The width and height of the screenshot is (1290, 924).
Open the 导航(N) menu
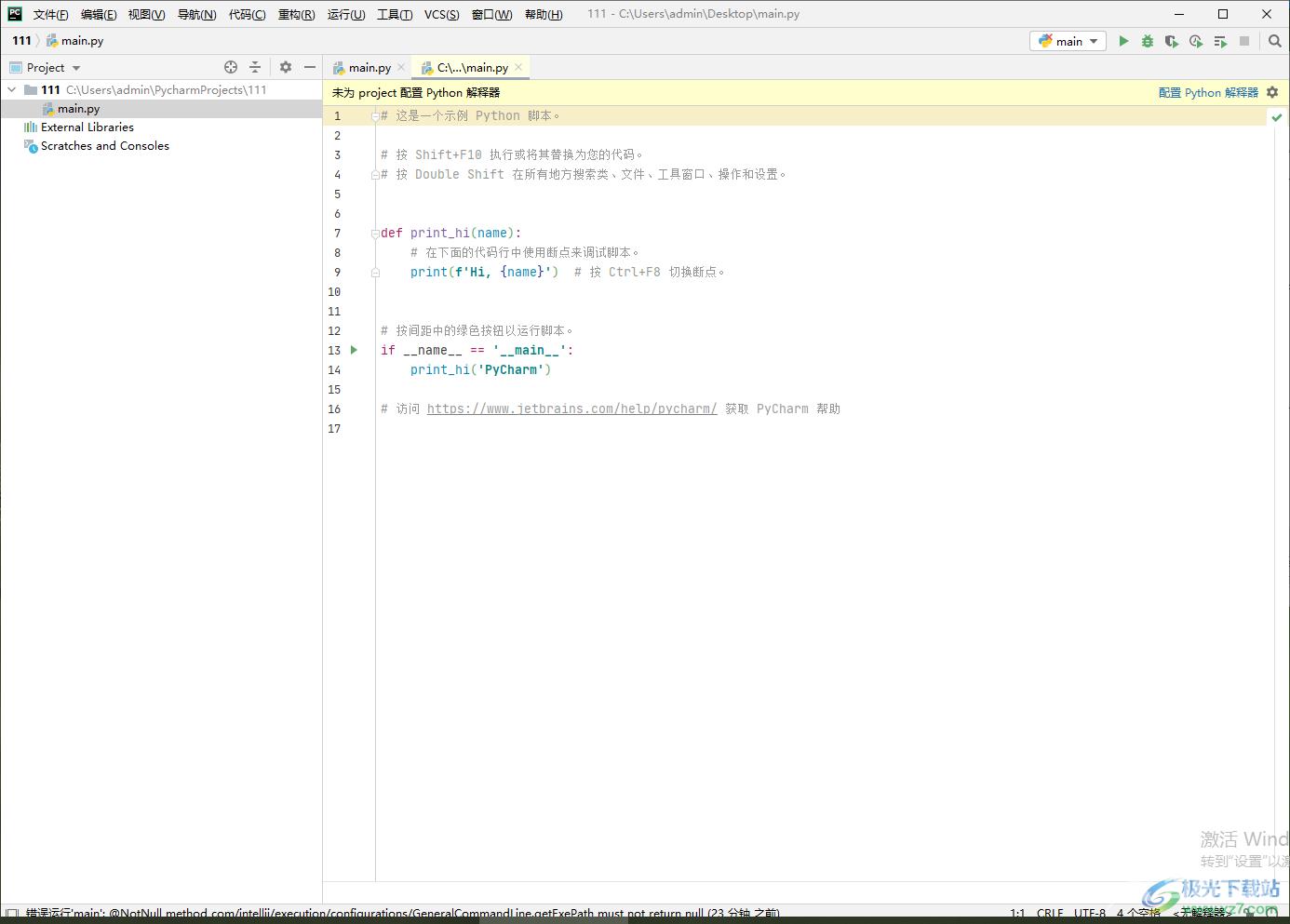pyautogui.click(x=196, y=14)
